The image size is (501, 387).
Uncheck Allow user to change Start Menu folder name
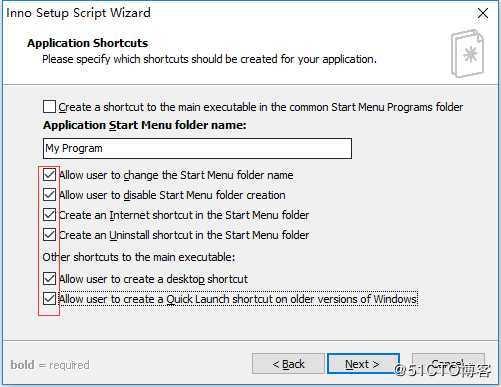49,175
